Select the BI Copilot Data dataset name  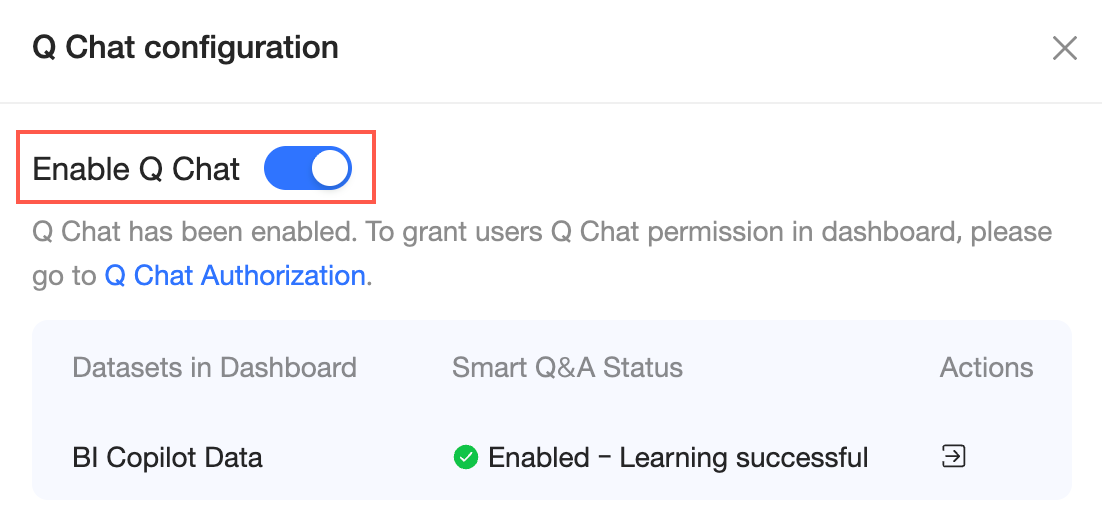coord(168,458)
